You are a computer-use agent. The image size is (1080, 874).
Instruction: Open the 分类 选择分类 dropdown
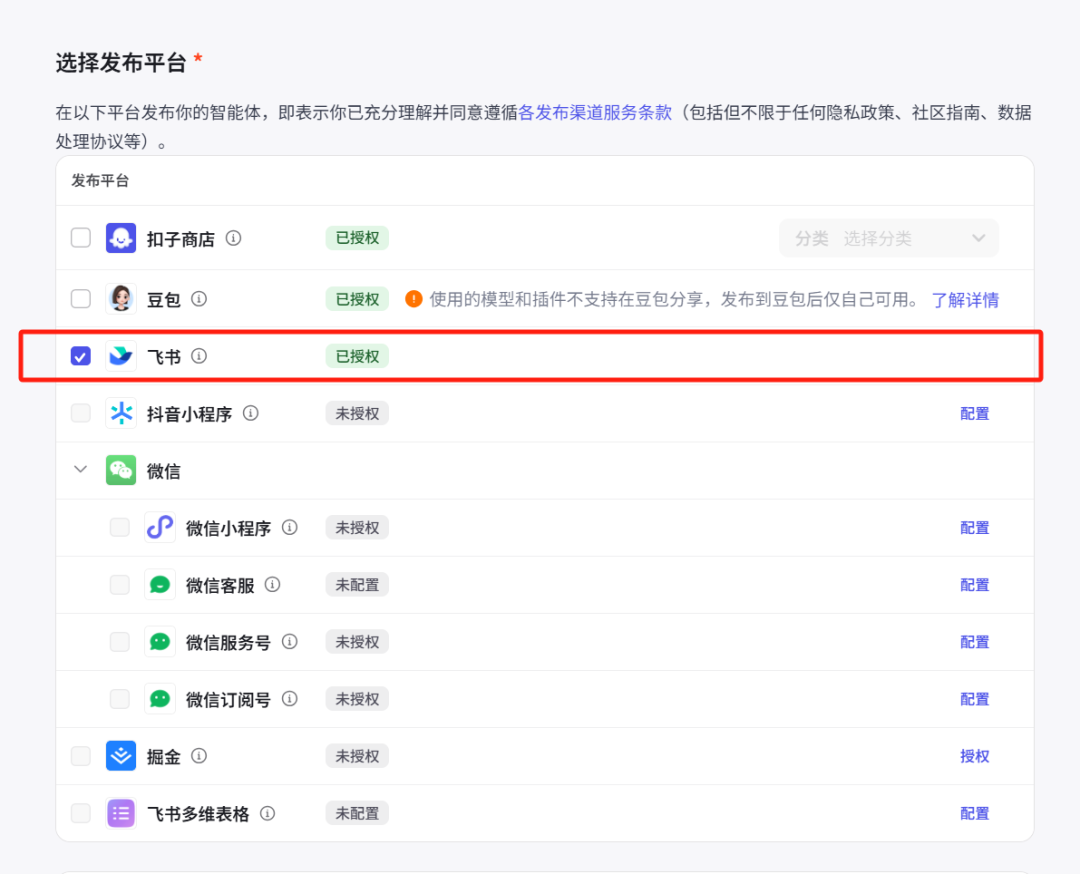(889, 238)
